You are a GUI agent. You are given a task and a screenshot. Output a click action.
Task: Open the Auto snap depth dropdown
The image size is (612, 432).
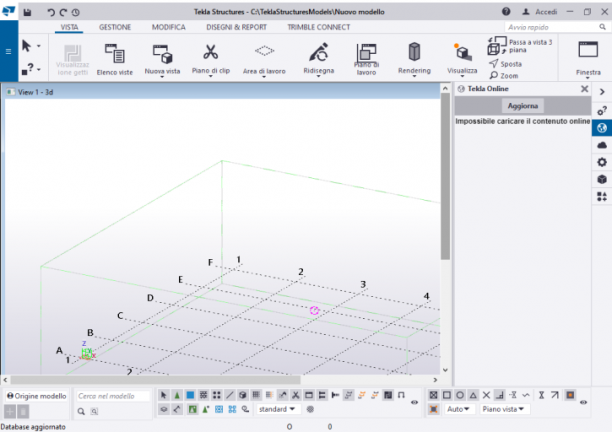click(x=458, y=409)
